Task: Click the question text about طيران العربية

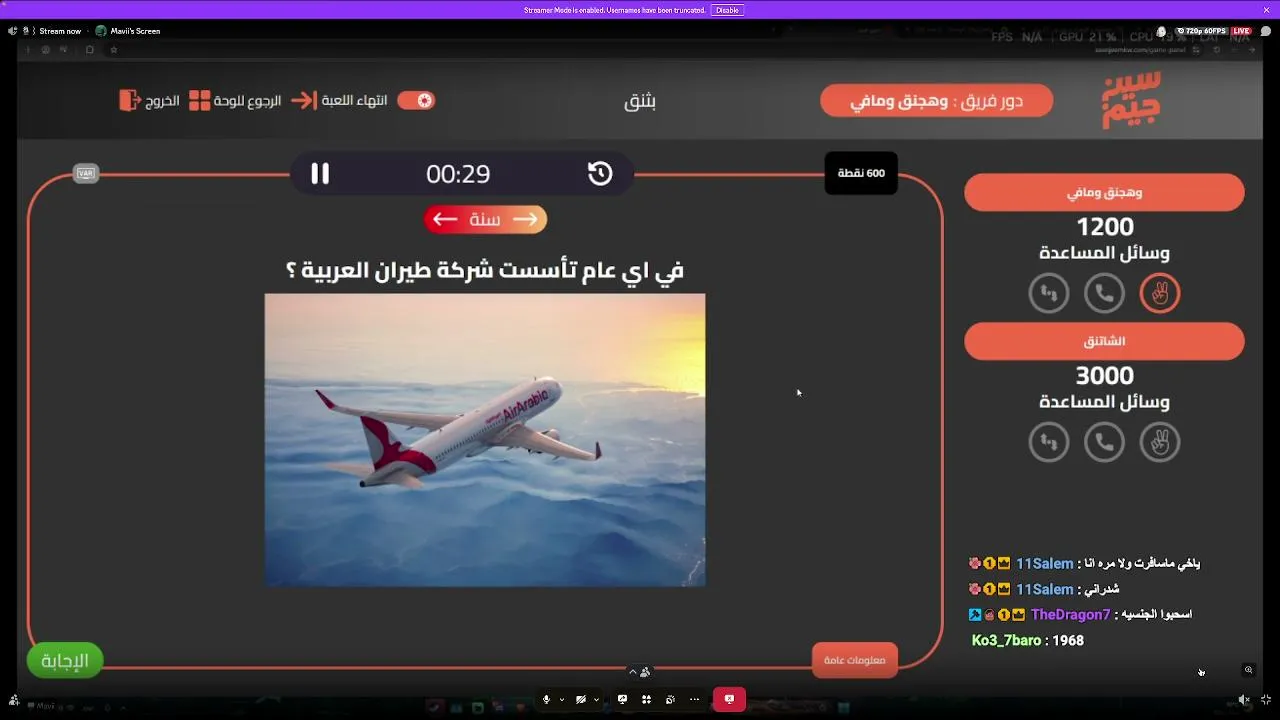Action: [485, 270]
